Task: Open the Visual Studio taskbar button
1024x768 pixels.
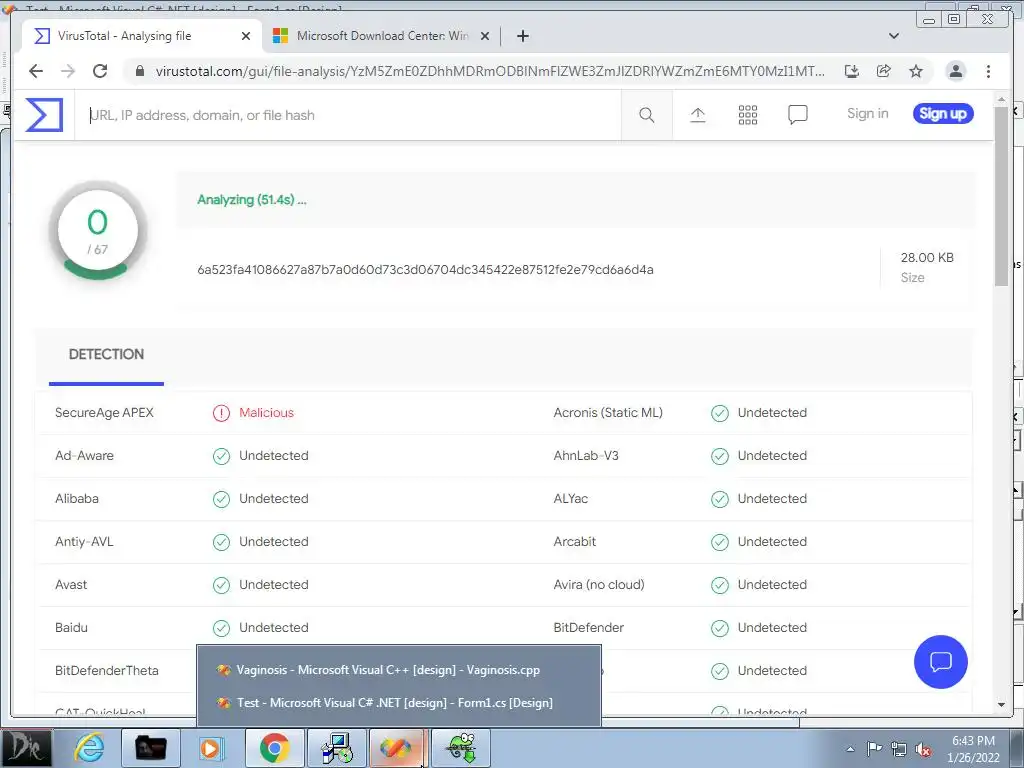Action: click(396, 748)
